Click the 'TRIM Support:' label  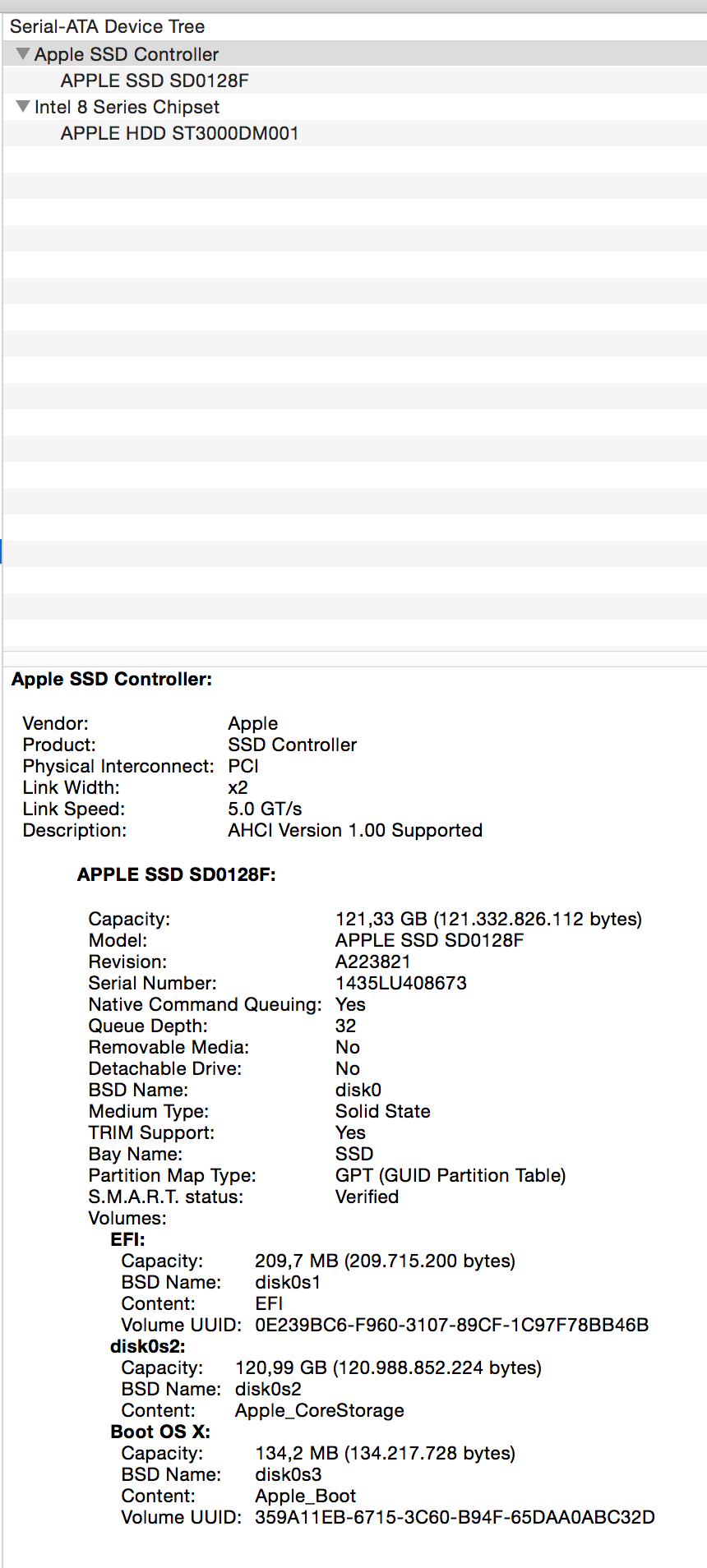point(151,1133)
